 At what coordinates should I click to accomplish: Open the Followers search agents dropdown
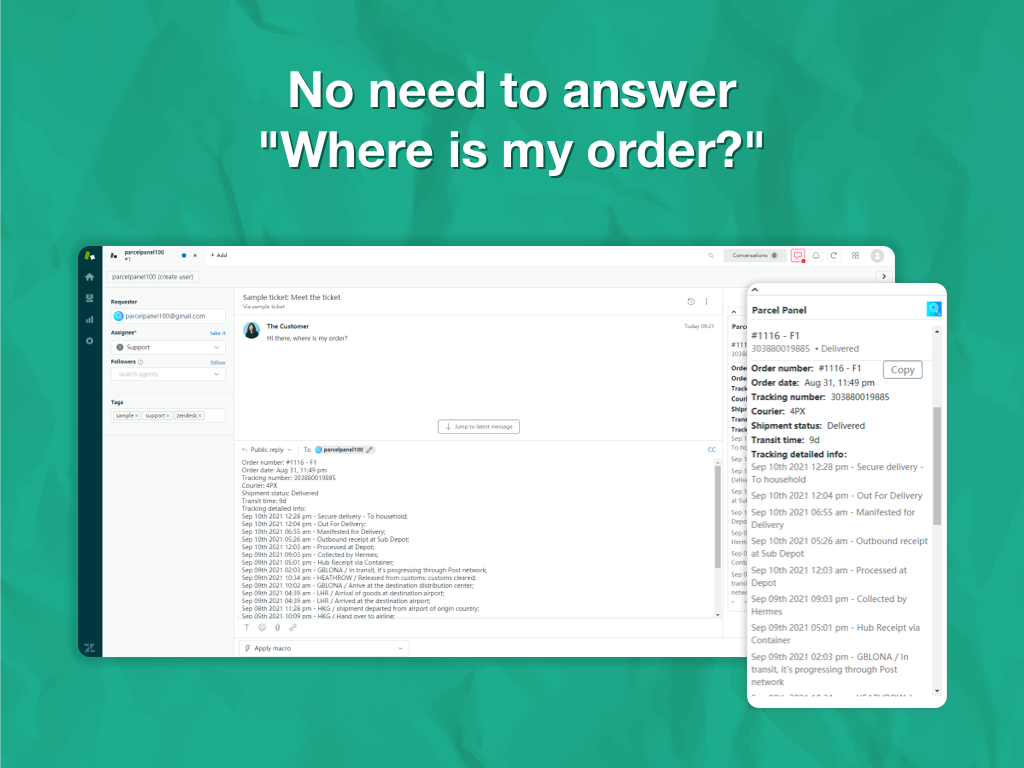168,374
